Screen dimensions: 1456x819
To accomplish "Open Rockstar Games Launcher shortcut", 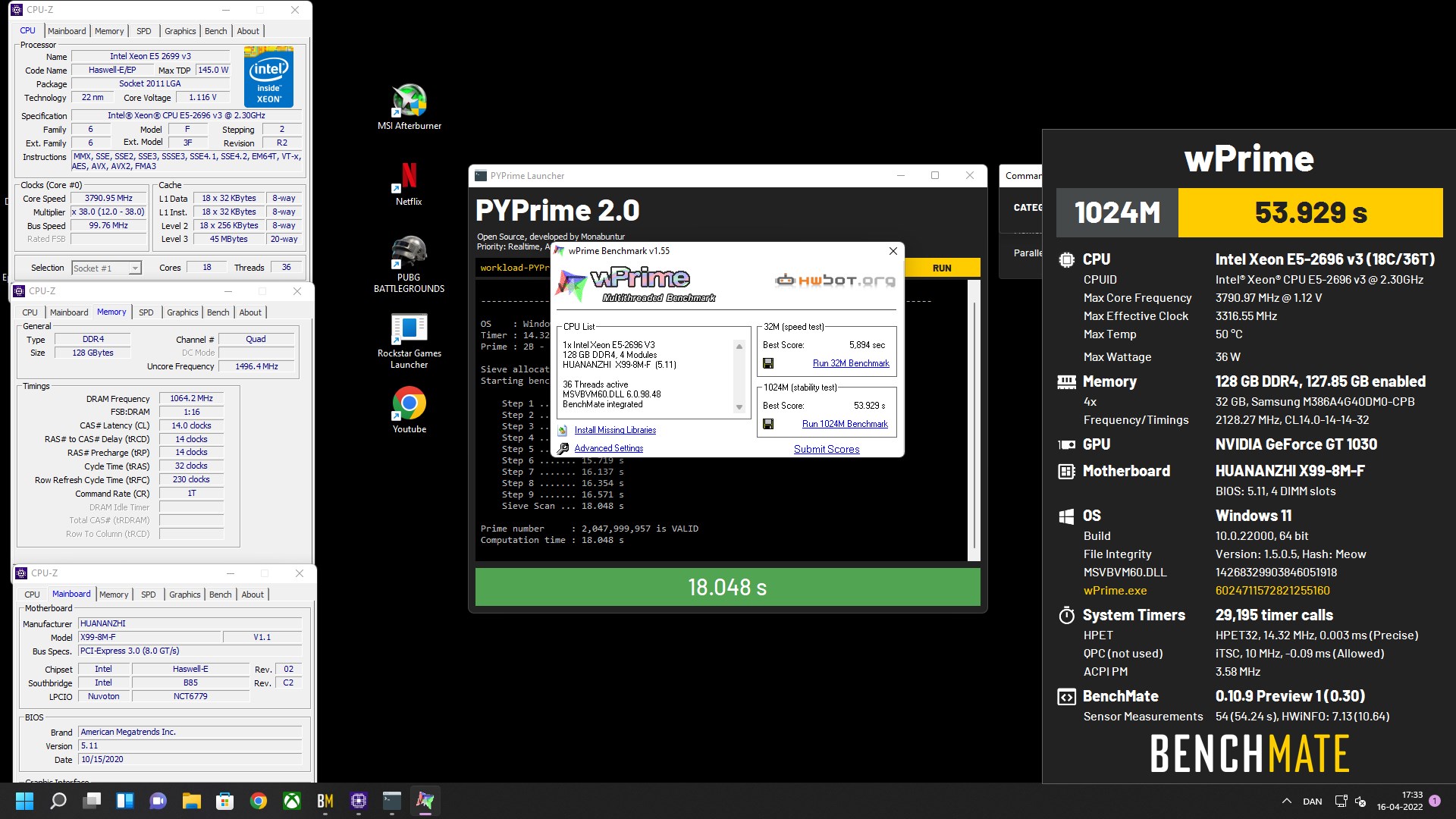I will pyautogui.click(x=409, y=340).
